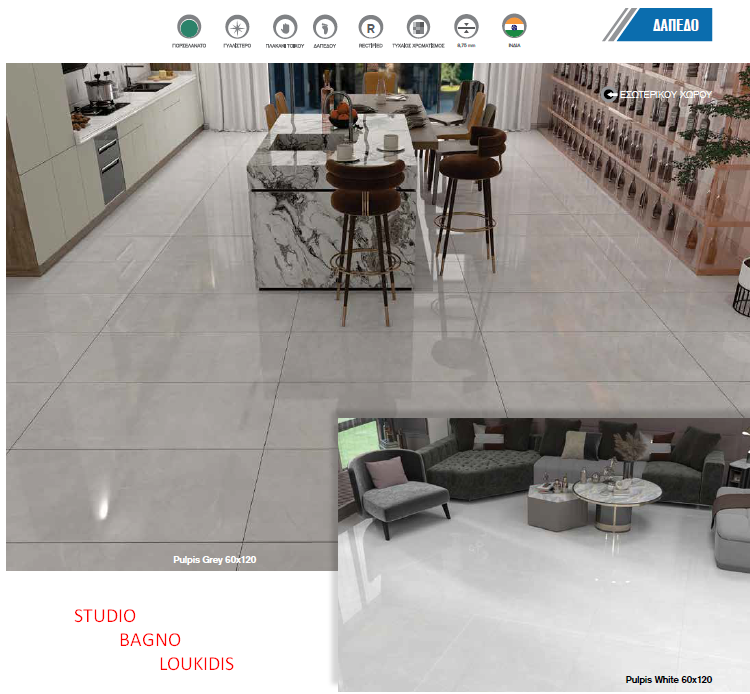The height and width of the screenshot is (694, 750).
Task: Click the 8.75 mm thickness icon
Action: click(464, 27)
